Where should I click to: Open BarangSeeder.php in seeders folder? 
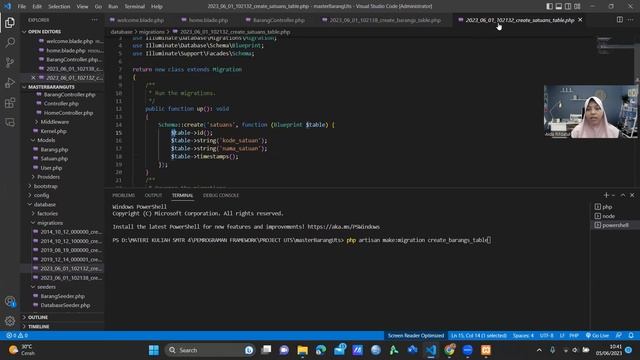tap(62, 296)
